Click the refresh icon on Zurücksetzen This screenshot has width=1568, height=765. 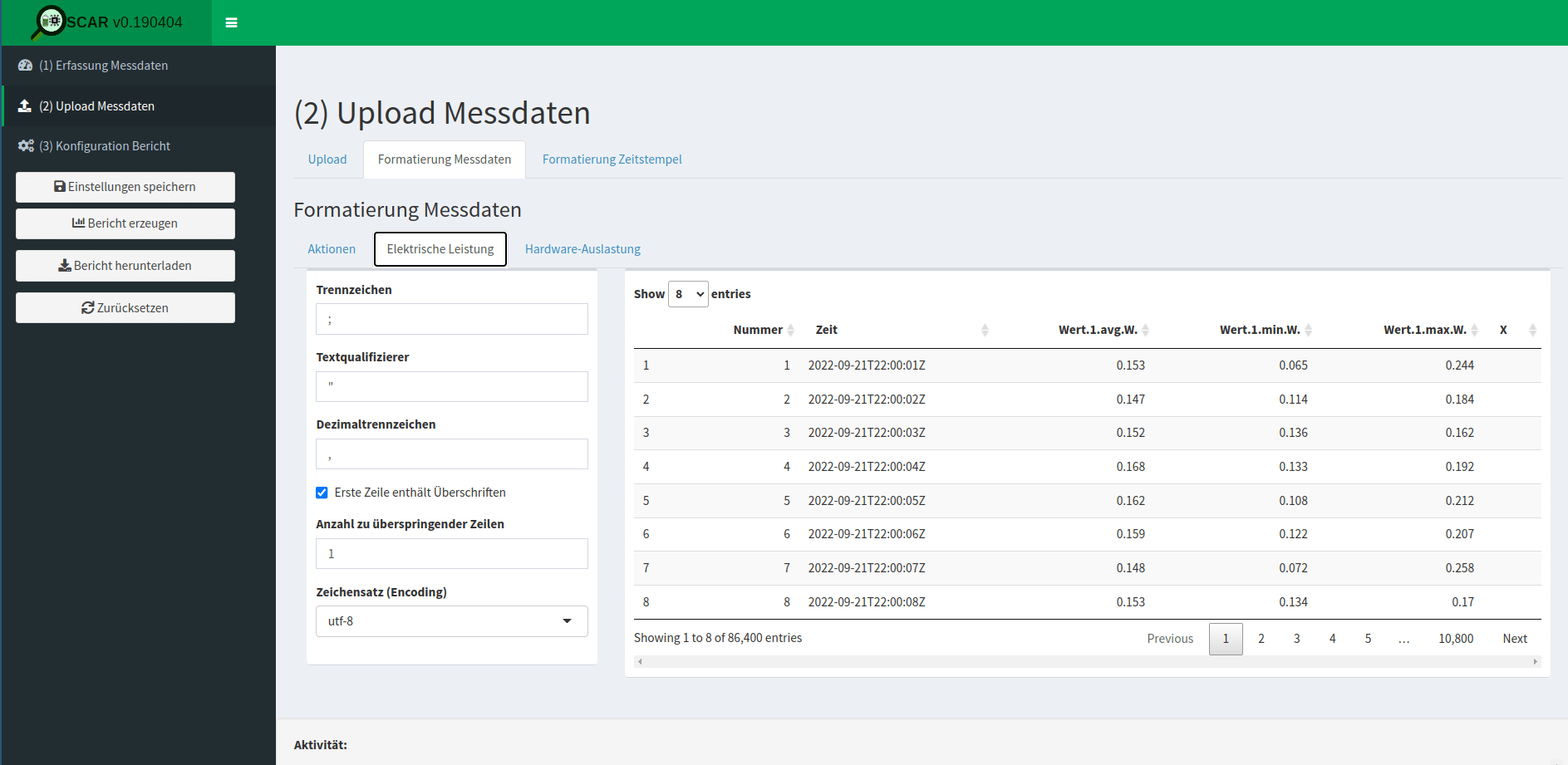coord(86,307)
